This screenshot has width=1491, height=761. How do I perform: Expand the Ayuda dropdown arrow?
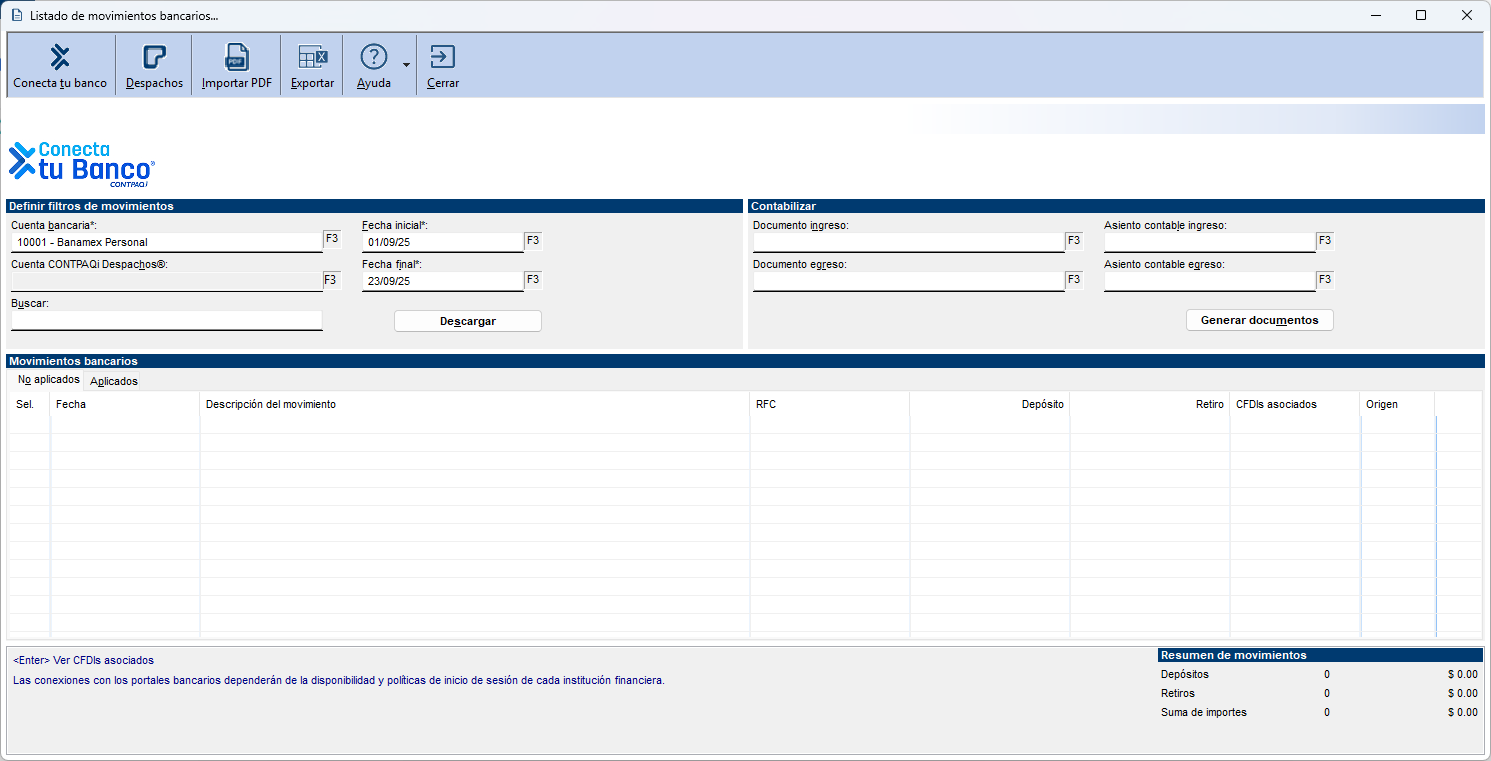pos(406,66)
